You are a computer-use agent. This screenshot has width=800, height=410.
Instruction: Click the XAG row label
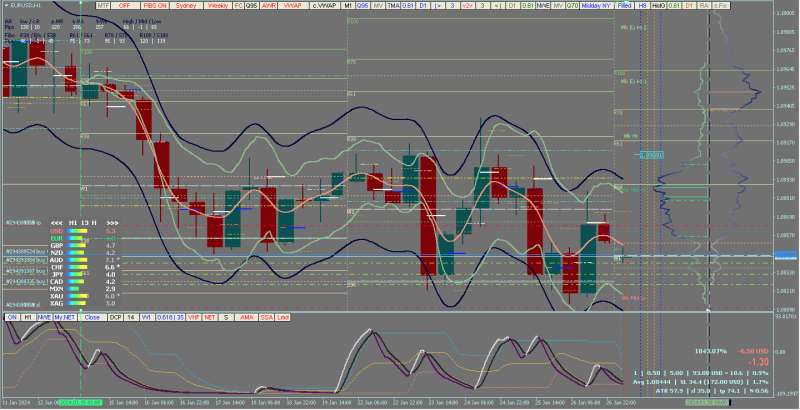(57, 303)
